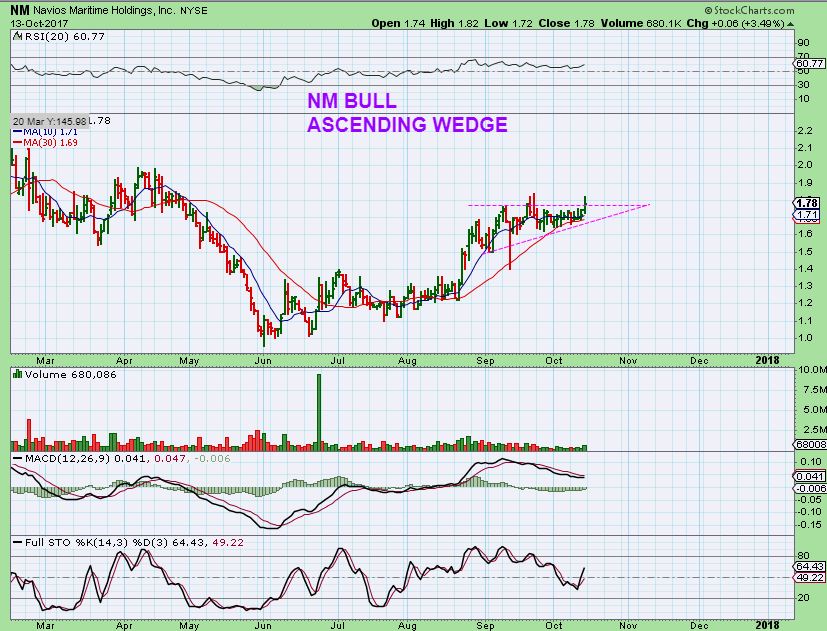Click the Volume bars legend icon
Image resolution: width=827 pixels, height=631 pixels.
[17, 374]
